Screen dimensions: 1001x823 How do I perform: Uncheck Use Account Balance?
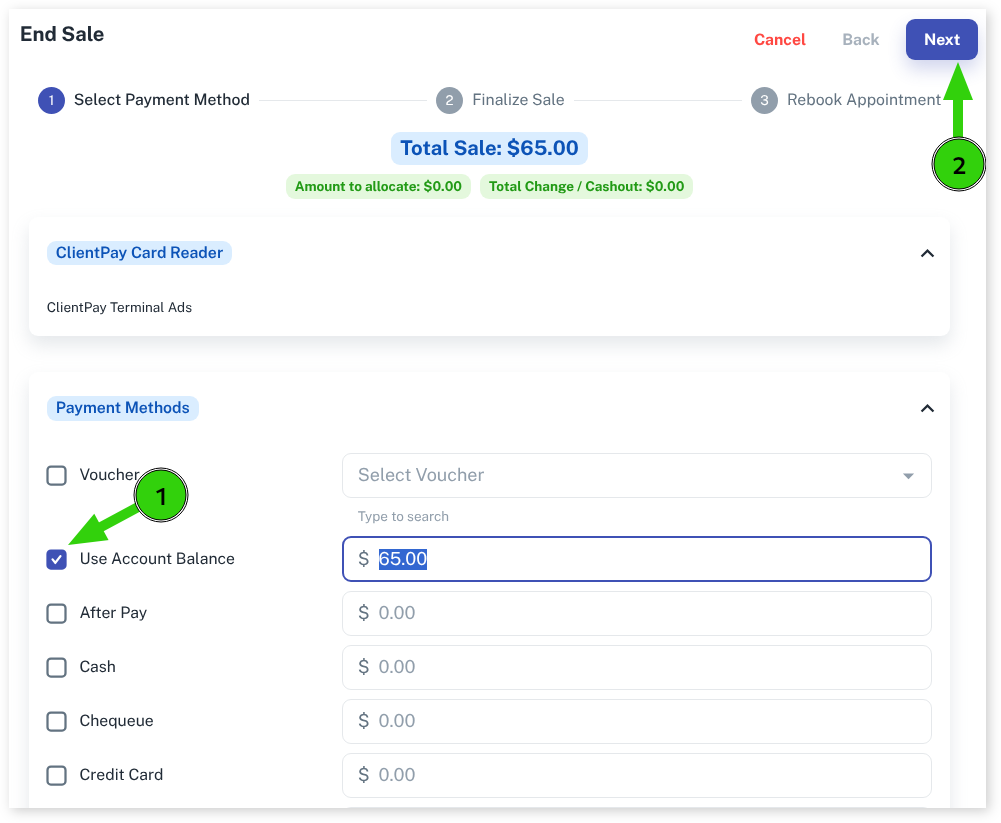coord(57,559)
